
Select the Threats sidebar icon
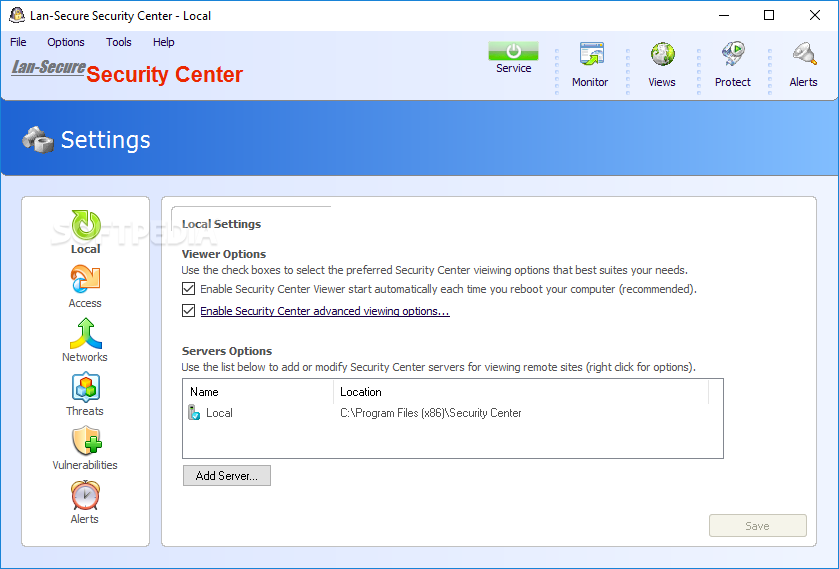coord(86,388)
